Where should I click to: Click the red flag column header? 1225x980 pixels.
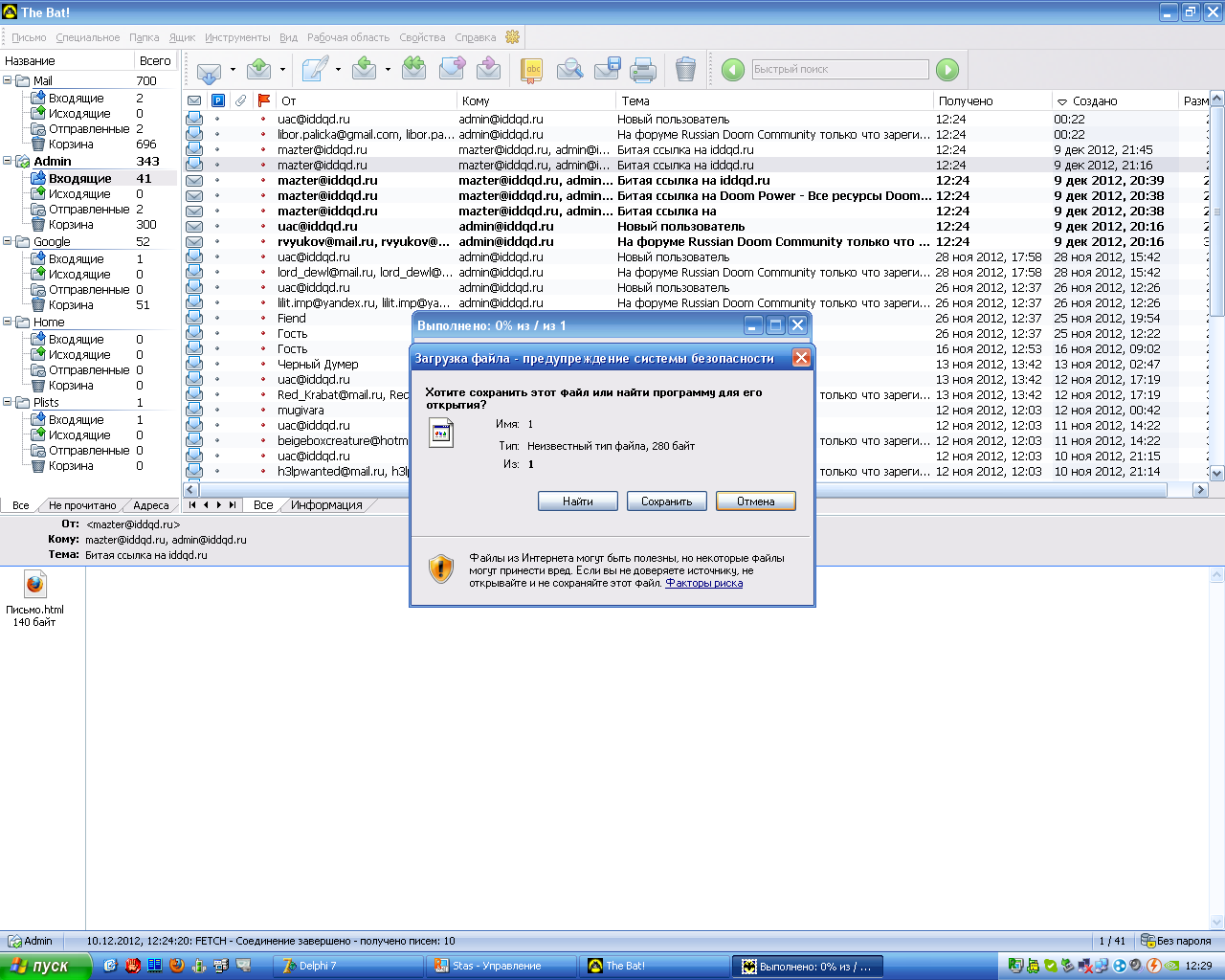pyautogui.click(x=264, y=100)
